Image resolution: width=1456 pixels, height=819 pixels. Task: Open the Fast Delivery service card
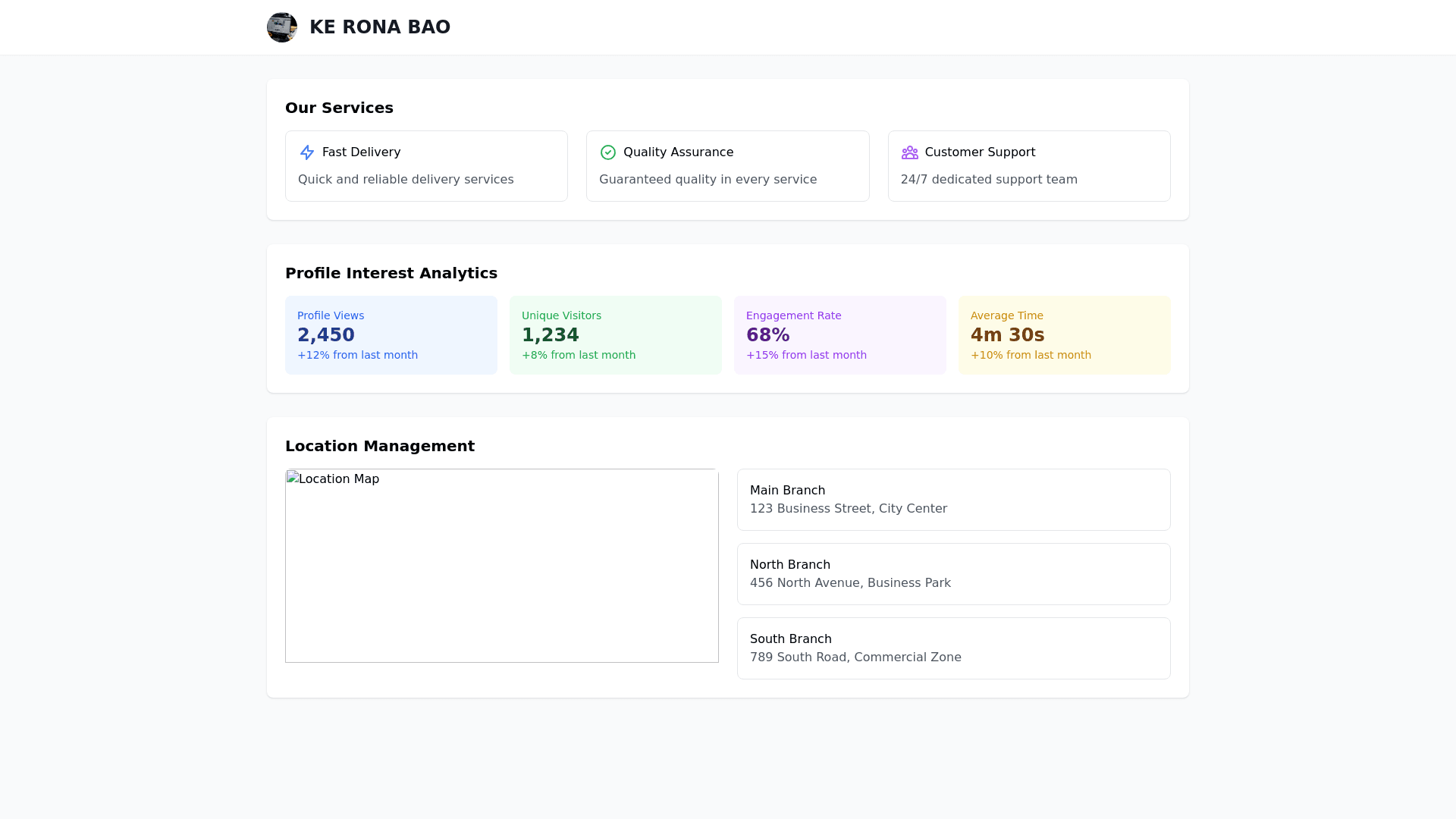(426, 166)
